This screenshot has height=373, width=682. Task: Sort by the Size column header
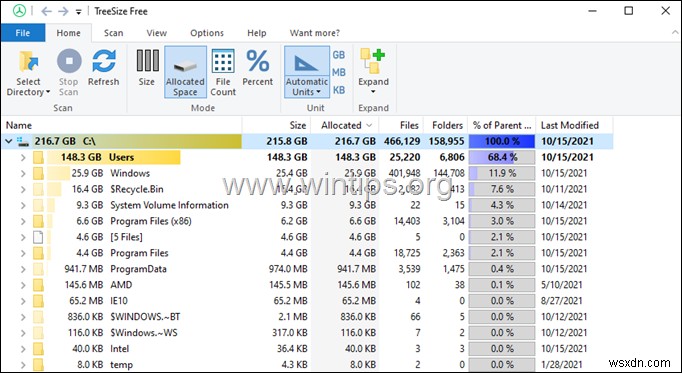(277, 125)
